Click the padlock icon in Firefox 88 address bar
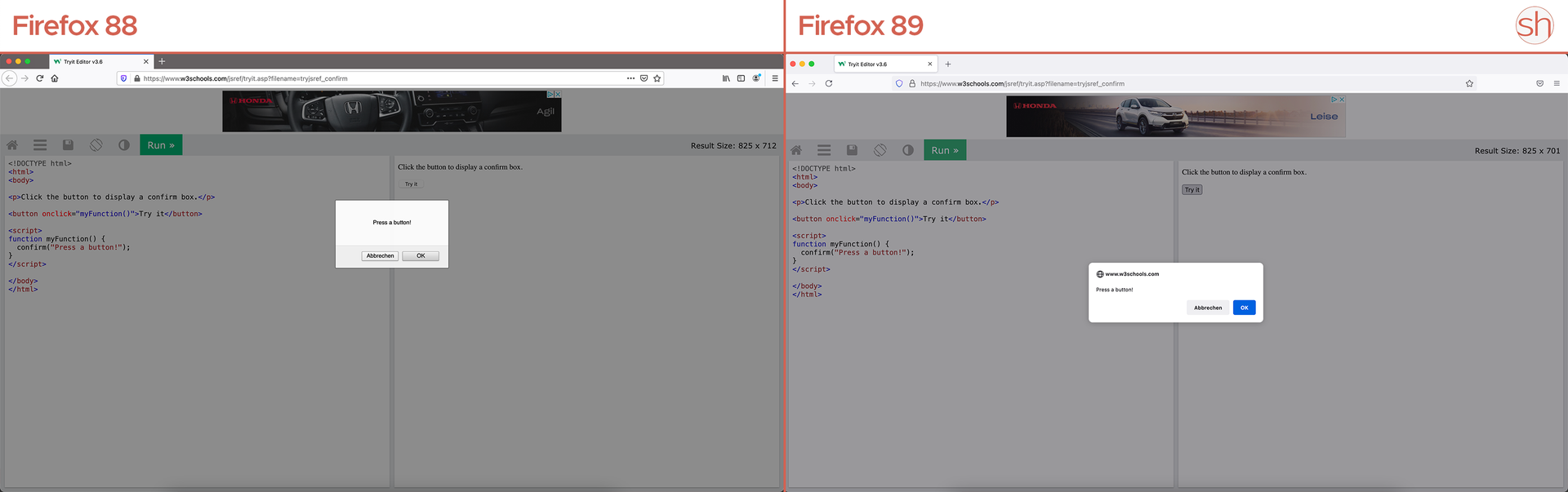 click(136, 78)
